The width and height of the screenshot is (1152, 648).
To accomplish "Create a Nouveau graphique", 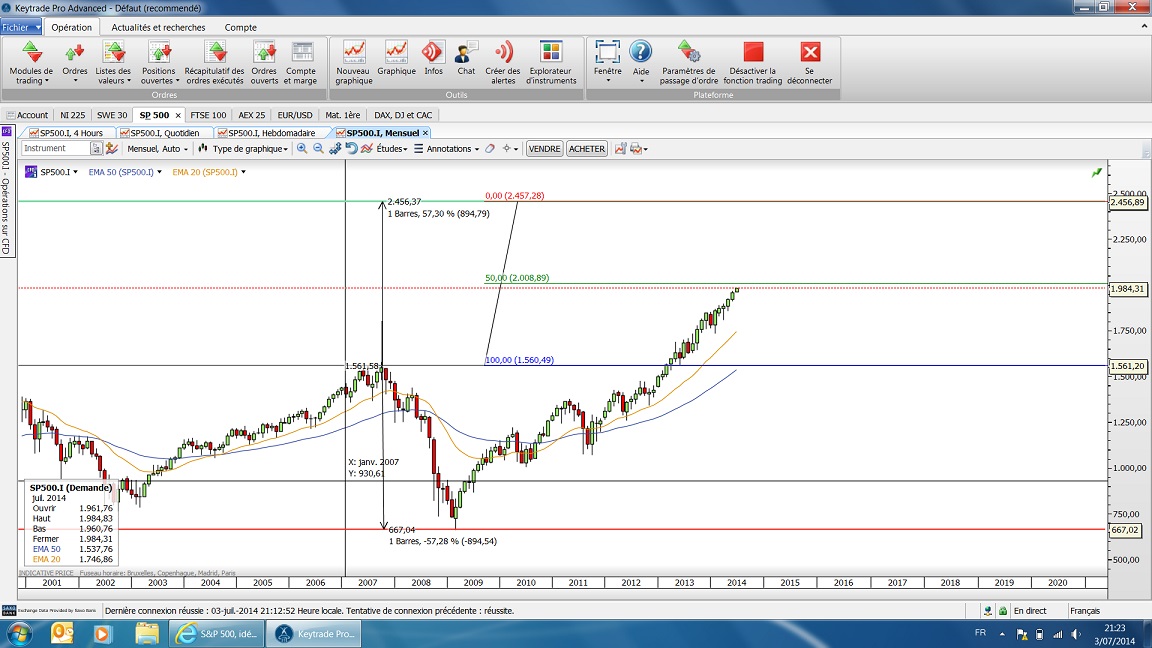I will pos(353,63).
